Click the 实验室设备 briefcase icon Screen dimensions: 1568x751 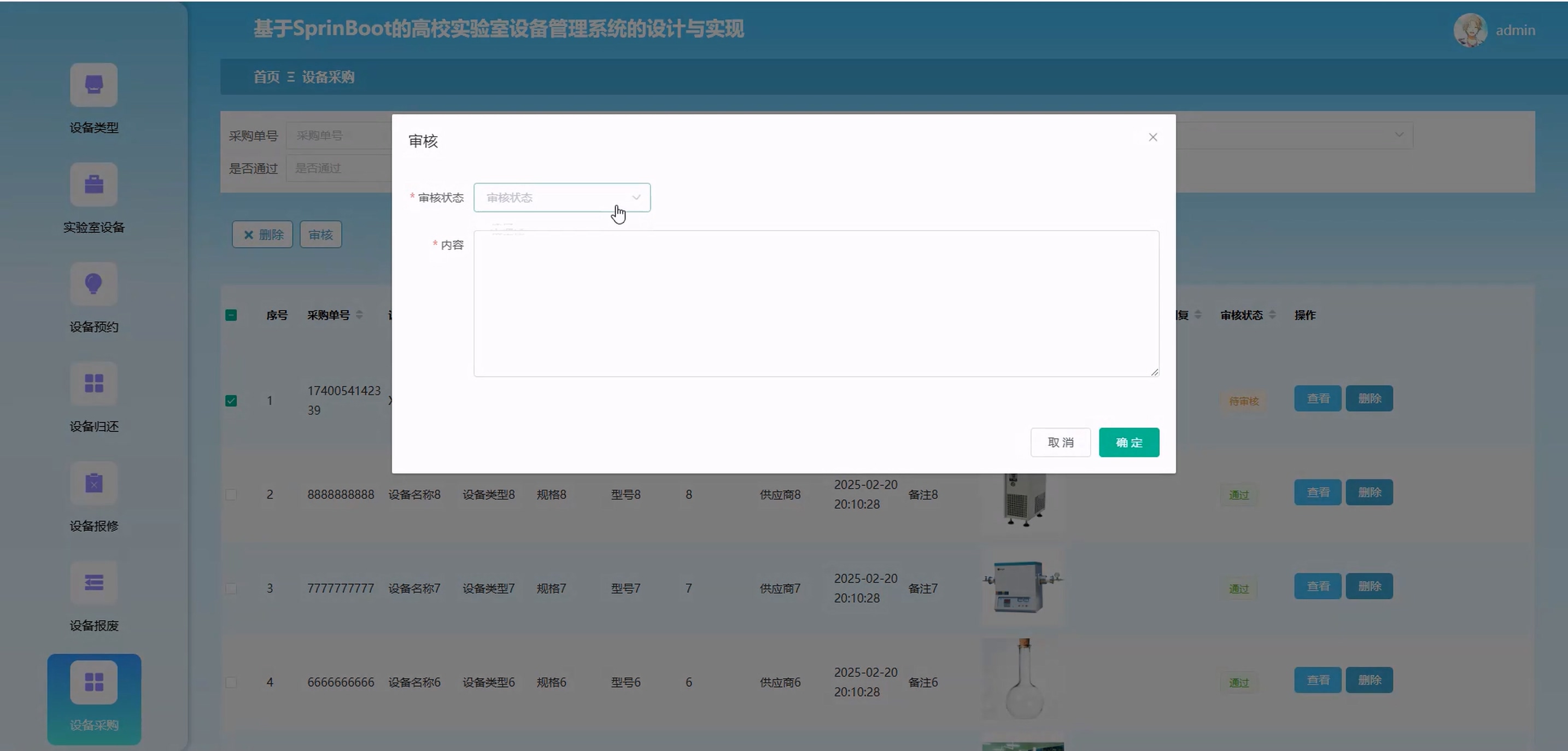[x=93, y=184]
